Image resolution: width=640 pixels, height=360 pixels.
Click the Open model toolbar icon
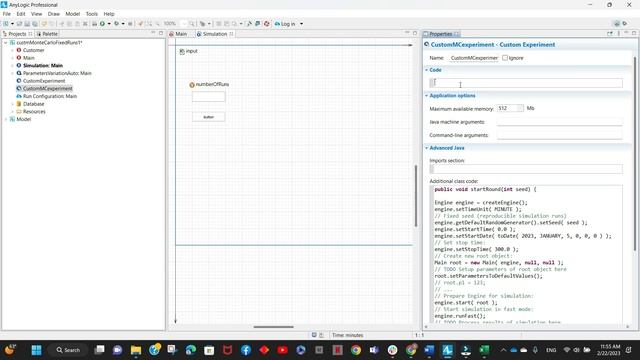pos(19,24)
